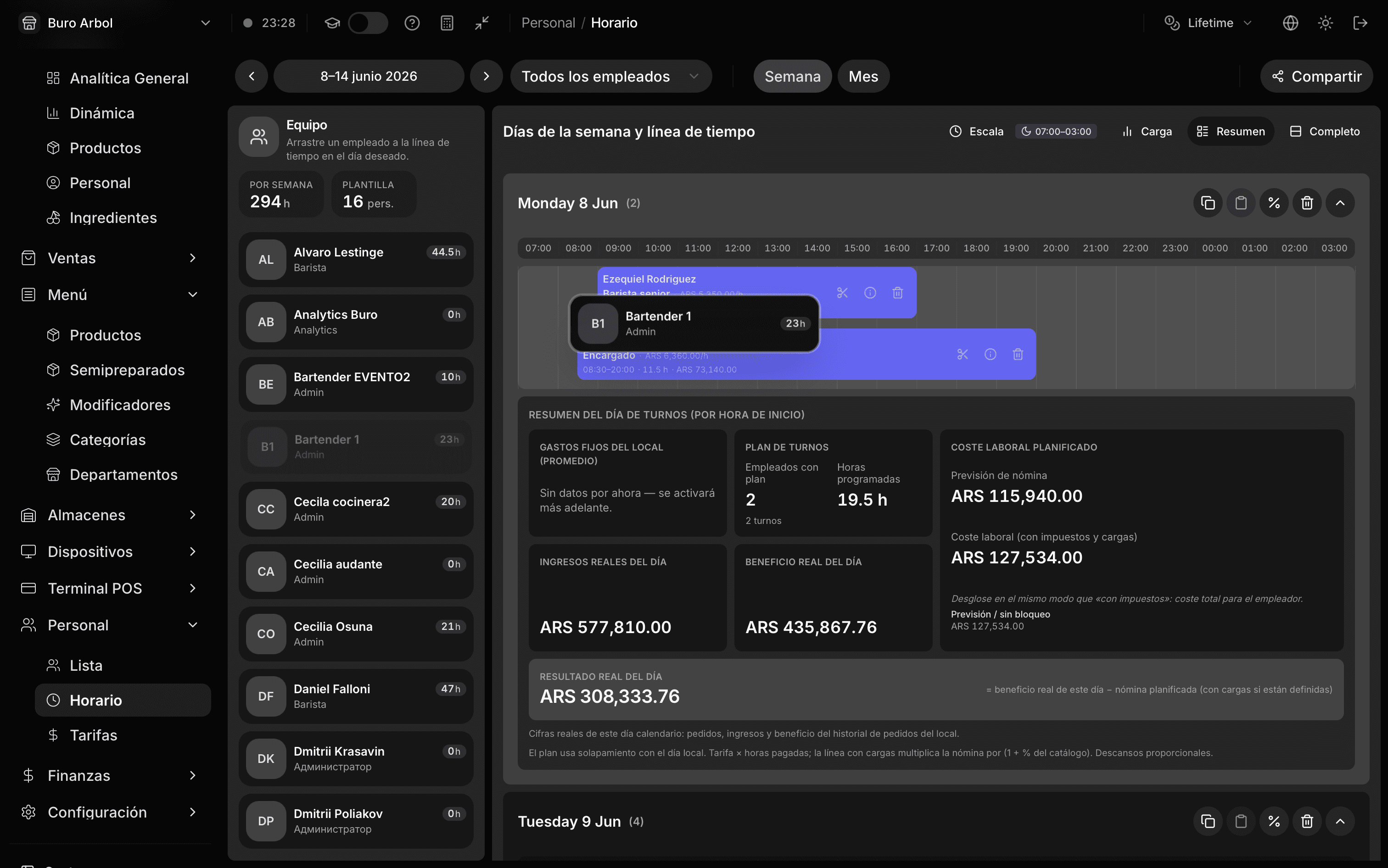Adjust Escala 07:00–03:00 range
The image size is (1388, 868).
coord(1056,132)
